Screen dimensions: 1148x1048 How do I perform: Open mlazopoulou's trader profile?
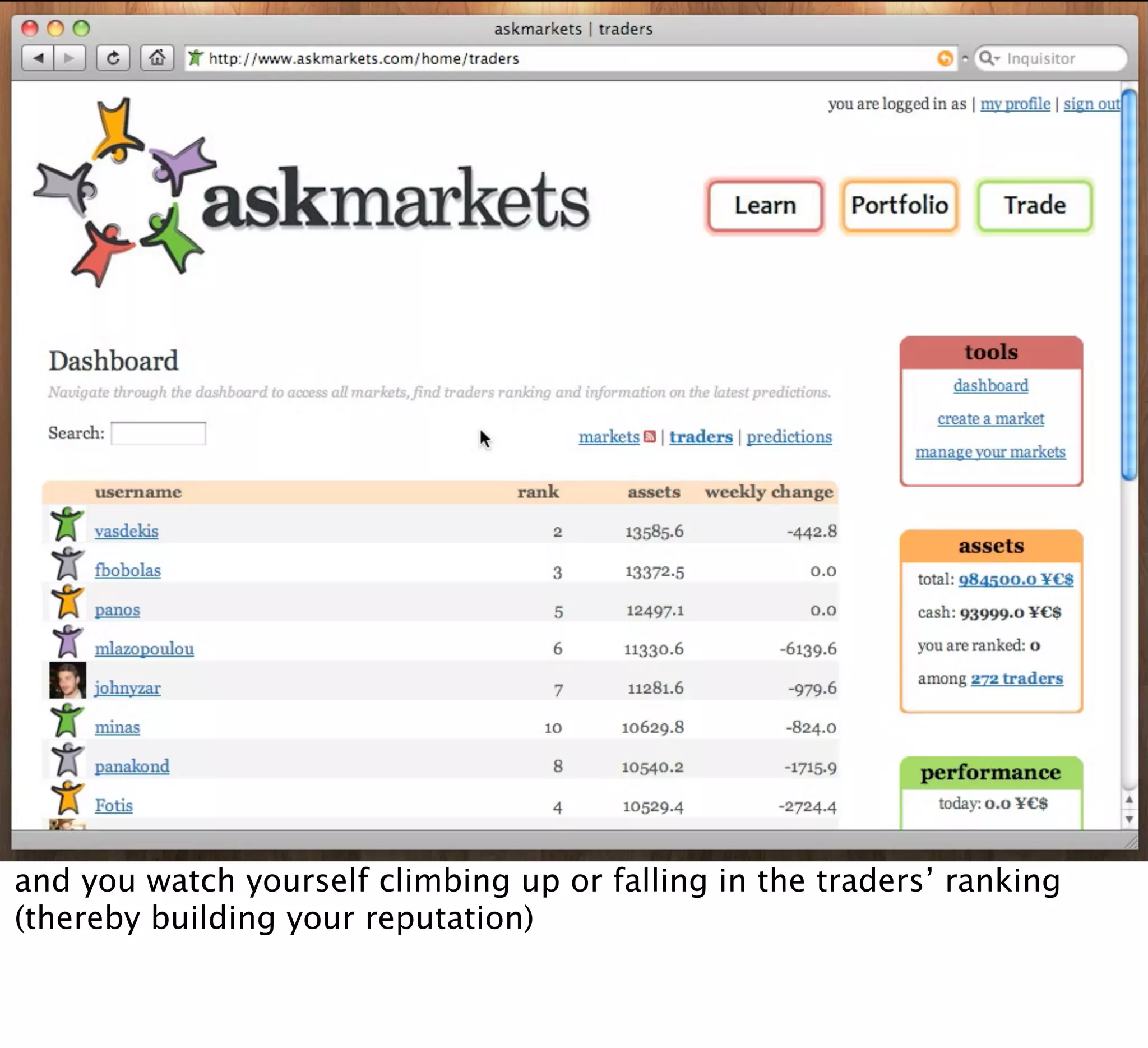pos(144,649)
